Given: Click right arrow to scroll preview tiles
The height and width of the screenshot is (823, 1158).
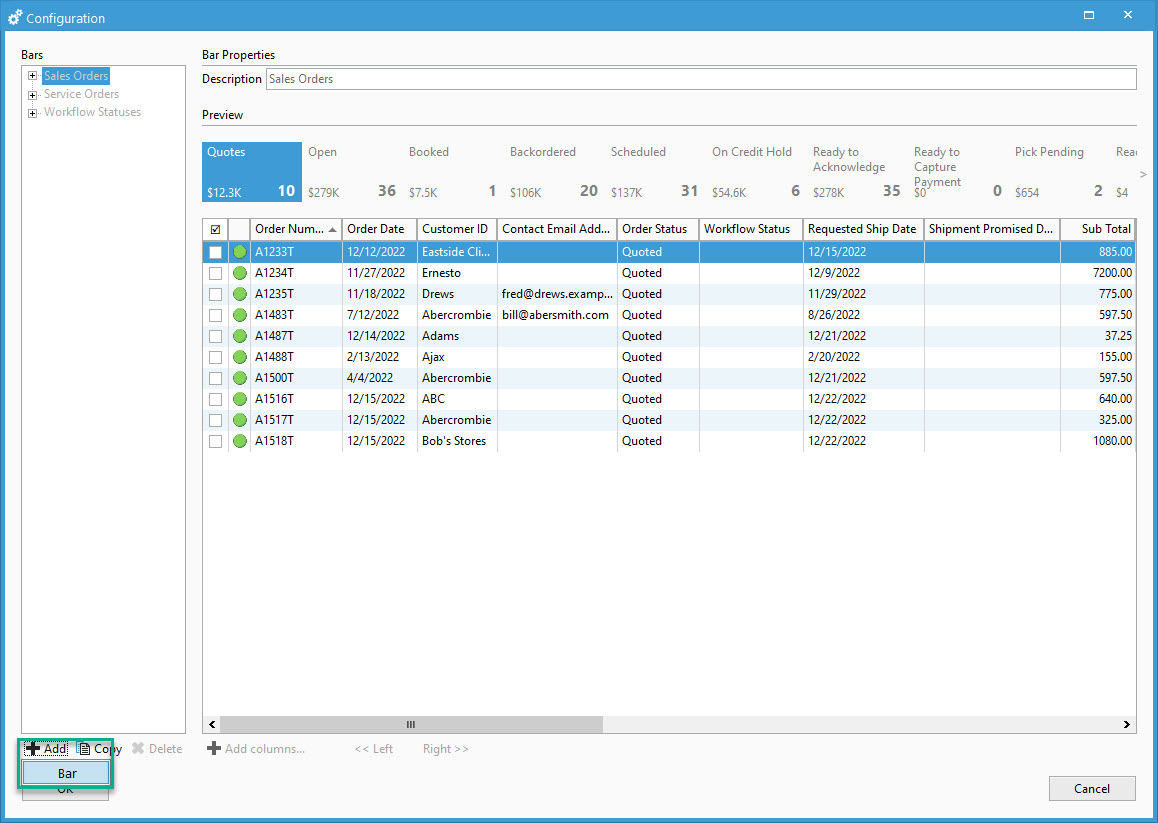Looking at the screenshot, I should point(1143,175).
